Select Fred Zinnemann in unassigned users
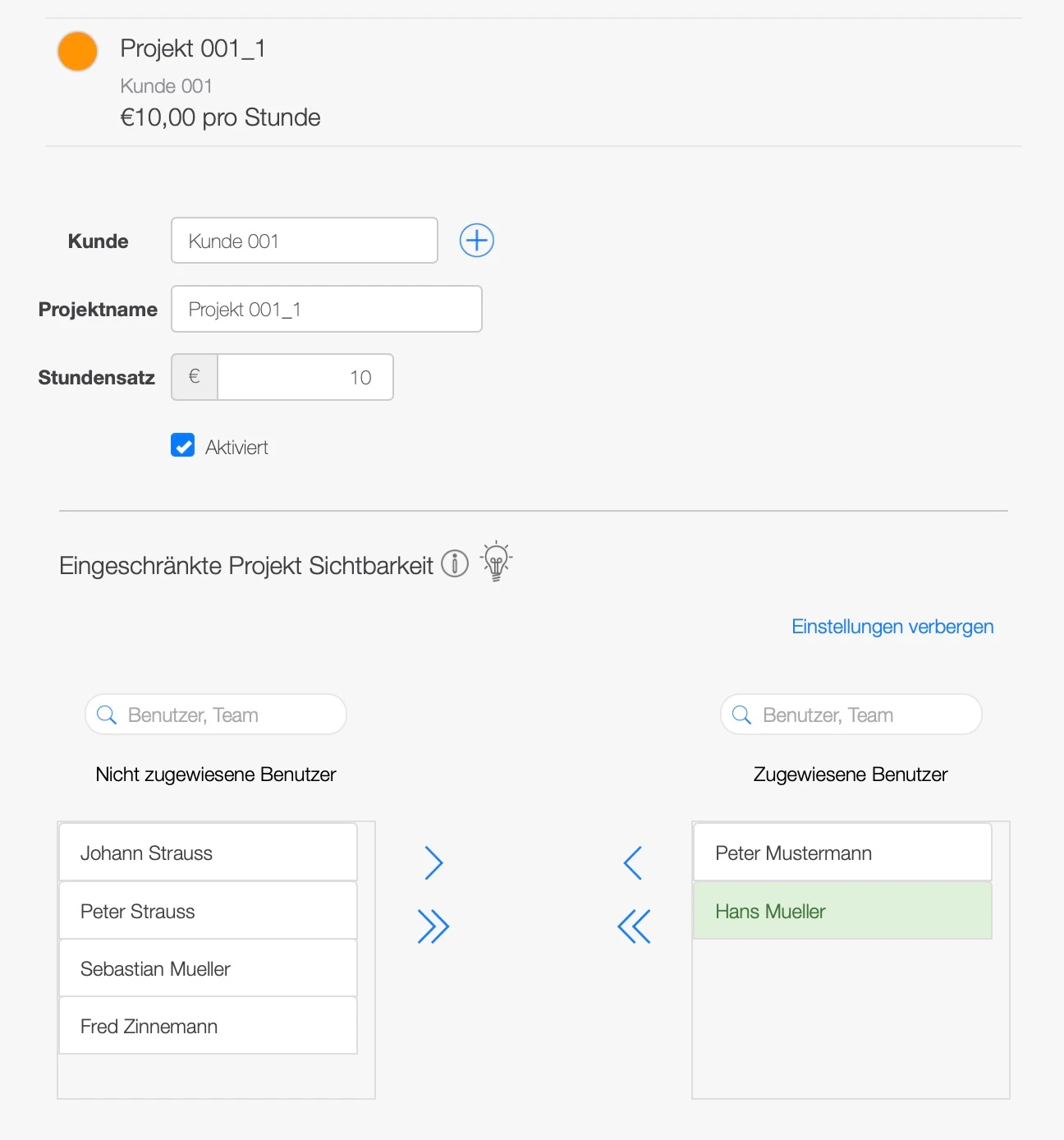The image size is (1064, 1140). [207, 1025]
